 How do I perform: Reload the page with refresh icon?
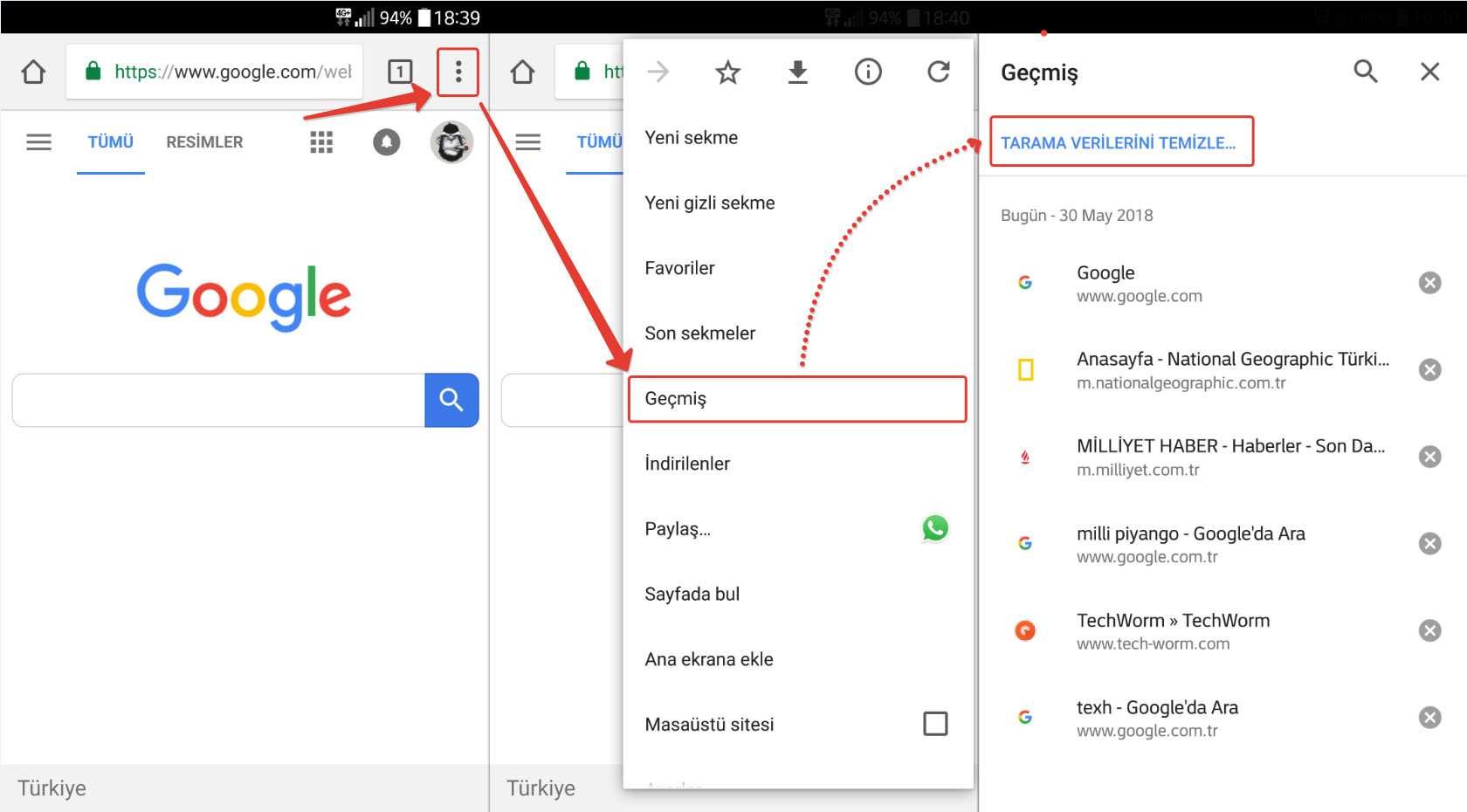click(938, 72)
